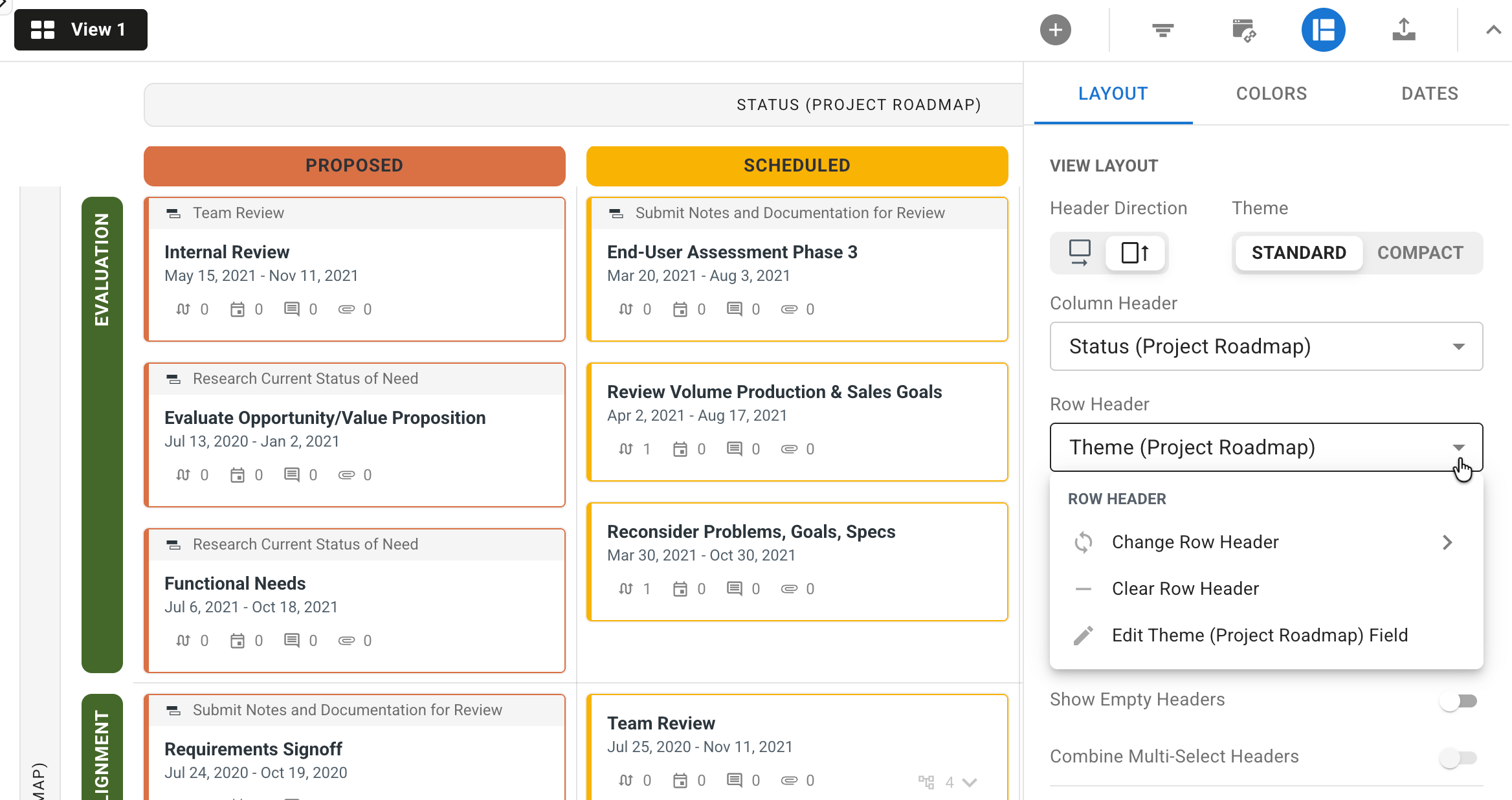This screenshot has height=800, width=1512.
Task: Click the export icon in the toolbar
Action: pyautogui.click(x=1403, y=29)
